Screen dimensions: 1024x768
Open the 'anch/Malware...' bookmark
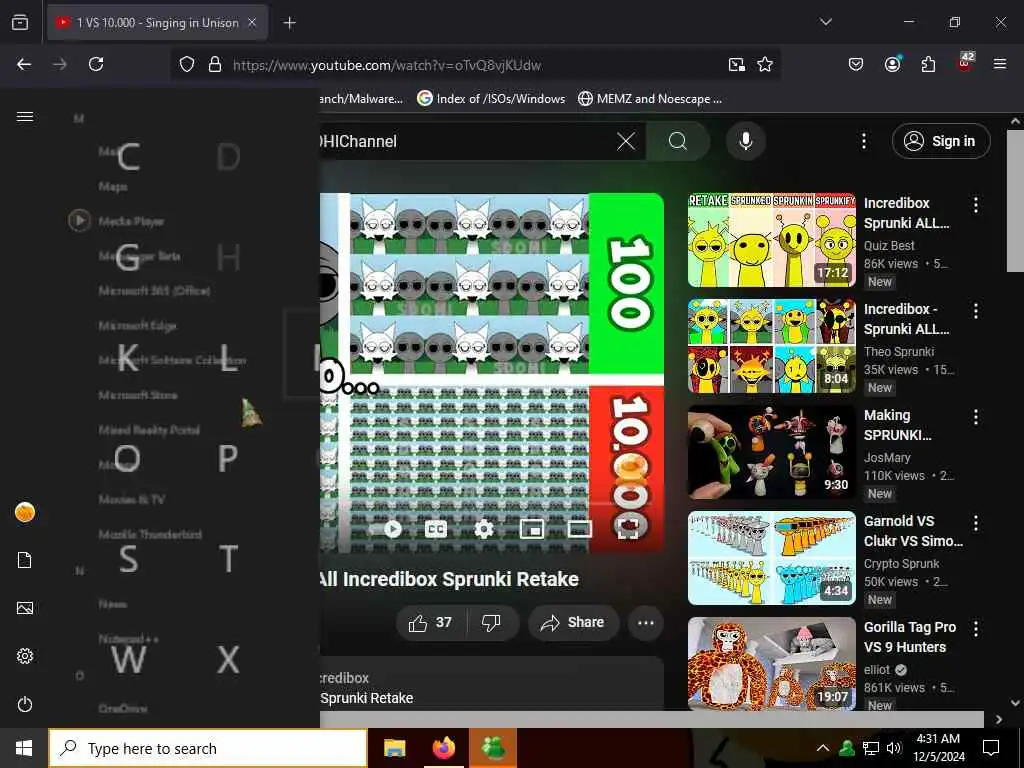(x=361, y=99)
